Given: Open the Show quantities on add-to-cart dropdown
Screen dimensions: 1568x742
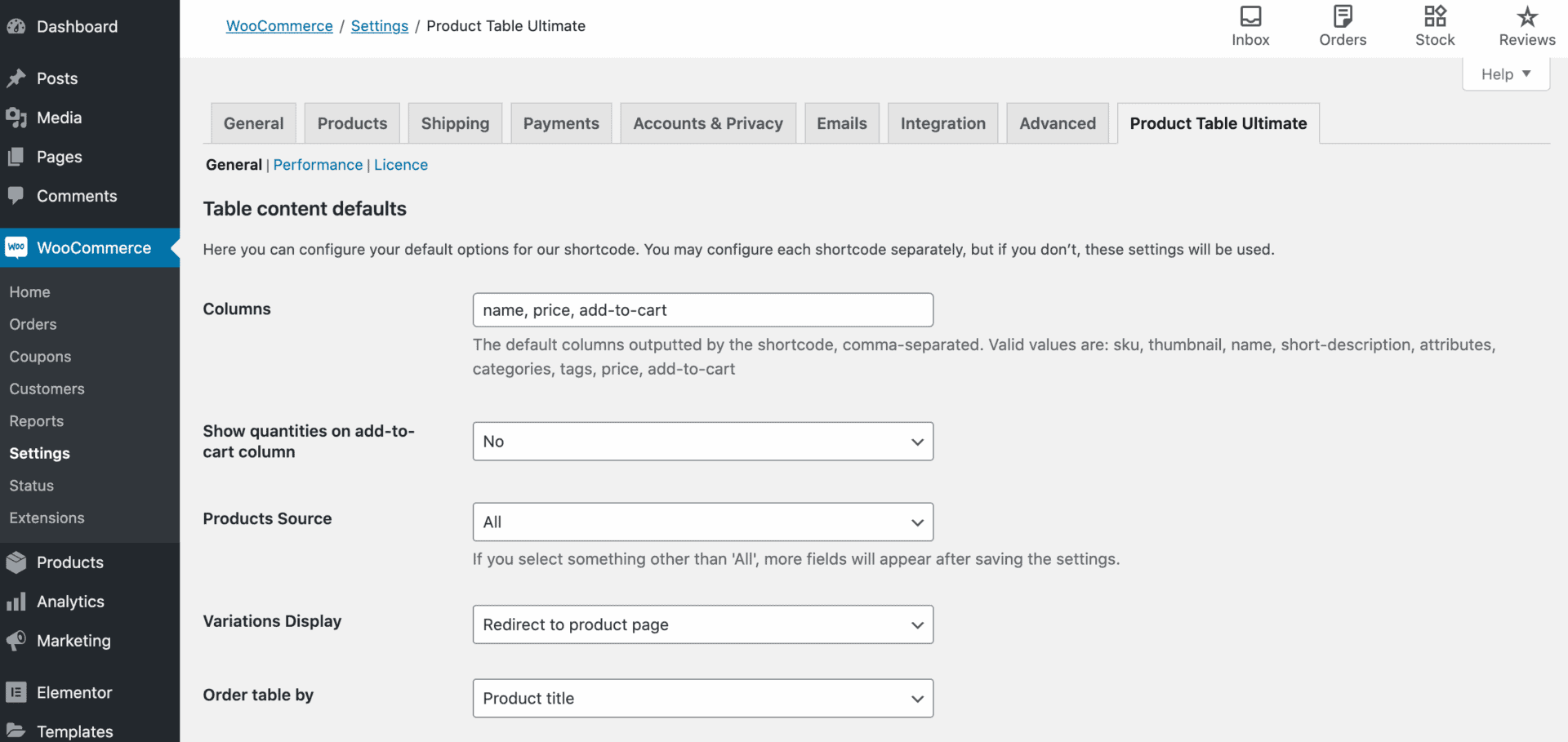Looking at the screenshot, I should pyautogui.click(x=702, y=441).
